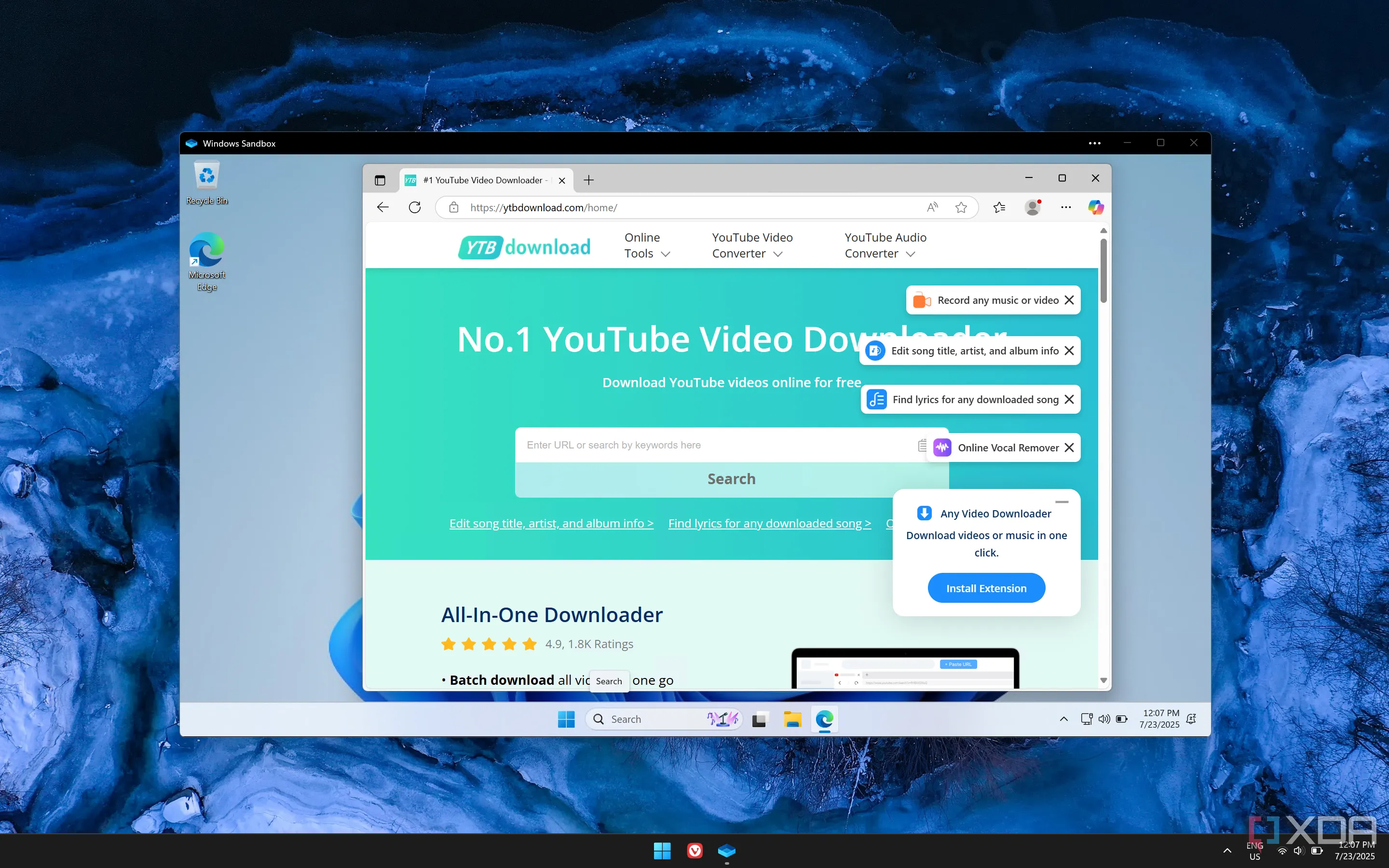
Task: Click the YTB download logo
Action: pos(524,247)
